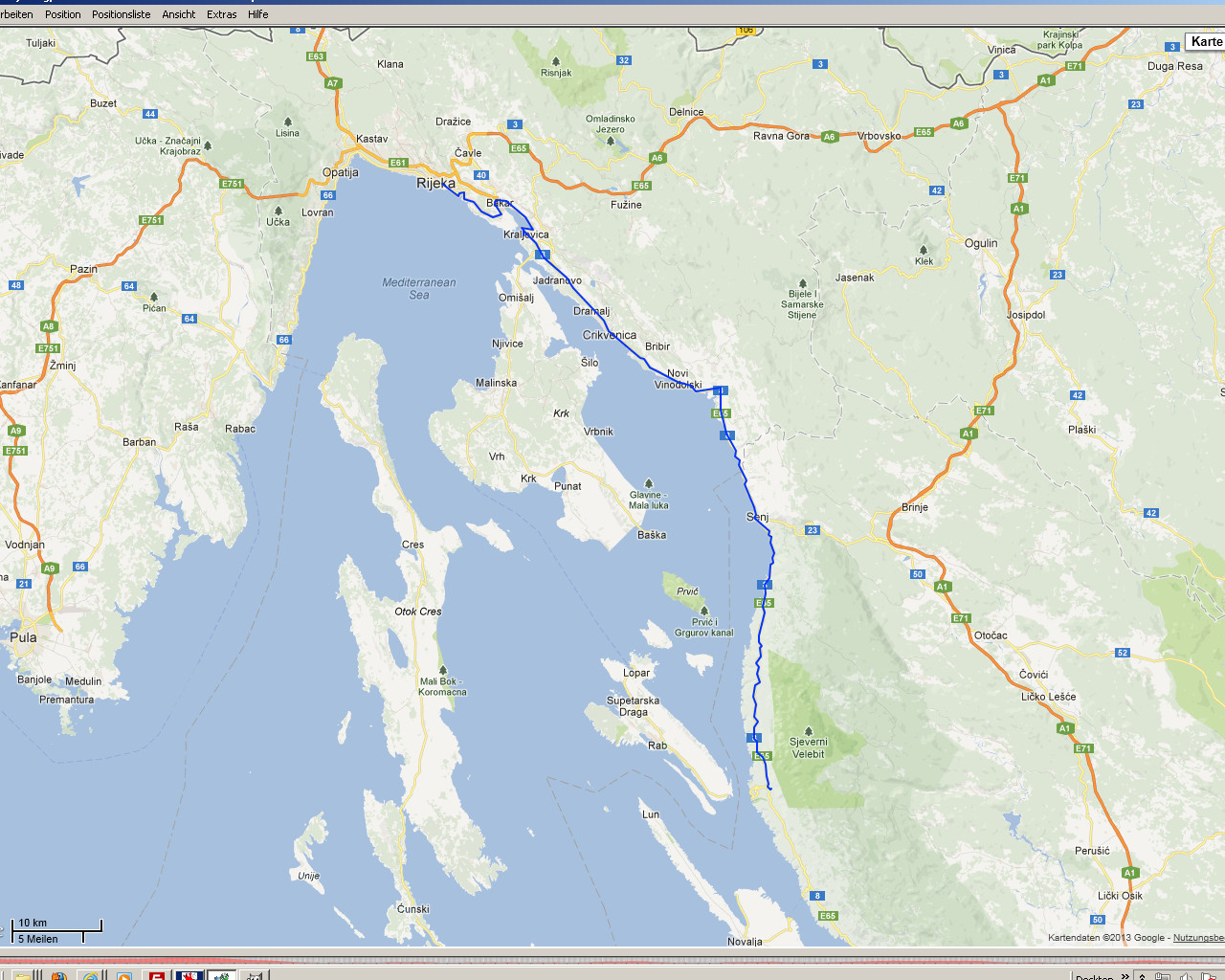Click the Prvić i Grgurov kanal icon
1225x980 pixels.
[x=704, y=611]
